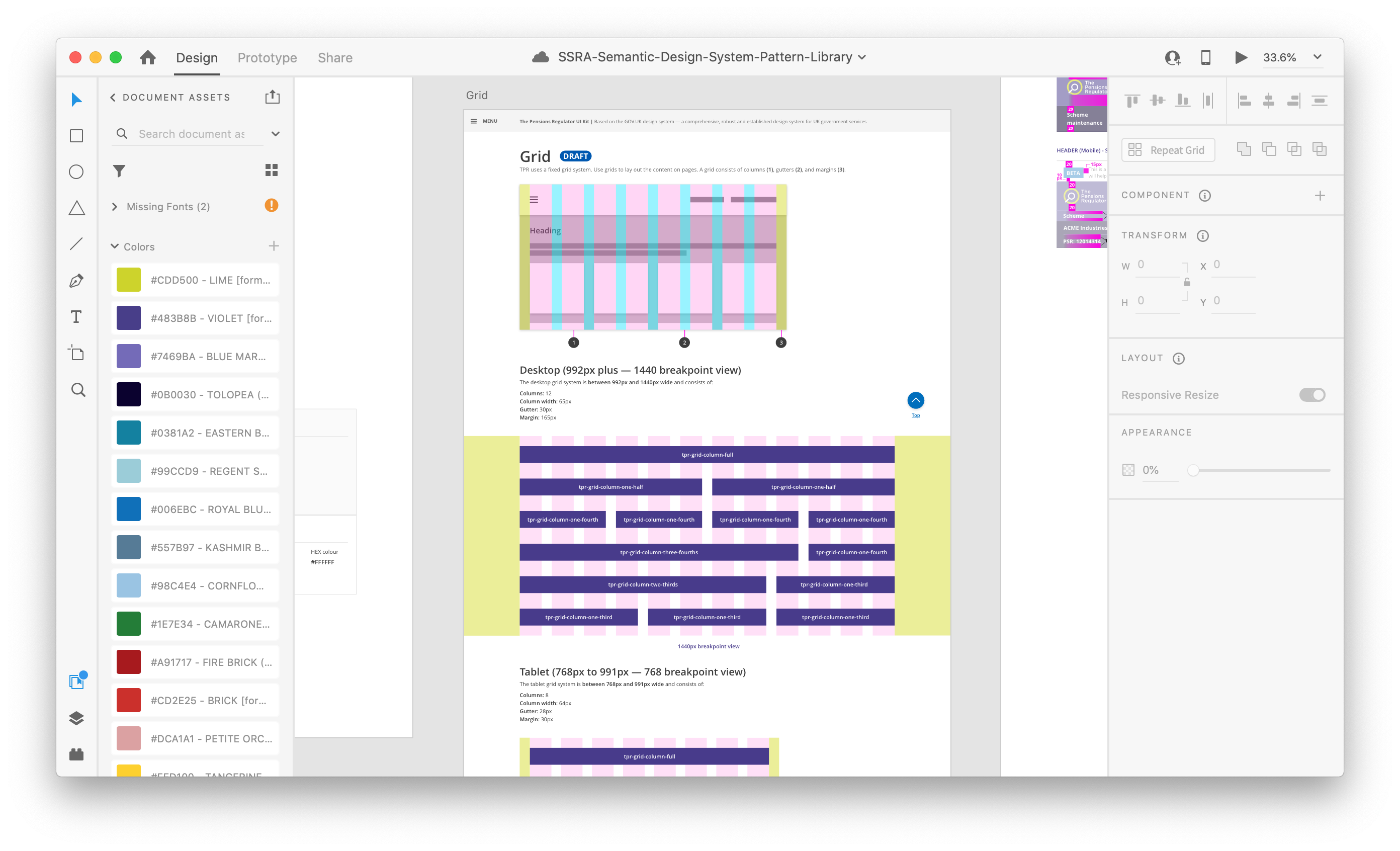The height and width of the screenshot is (851, 1400).
Task: Select the Ellipse tool
Action: [76, 172]
